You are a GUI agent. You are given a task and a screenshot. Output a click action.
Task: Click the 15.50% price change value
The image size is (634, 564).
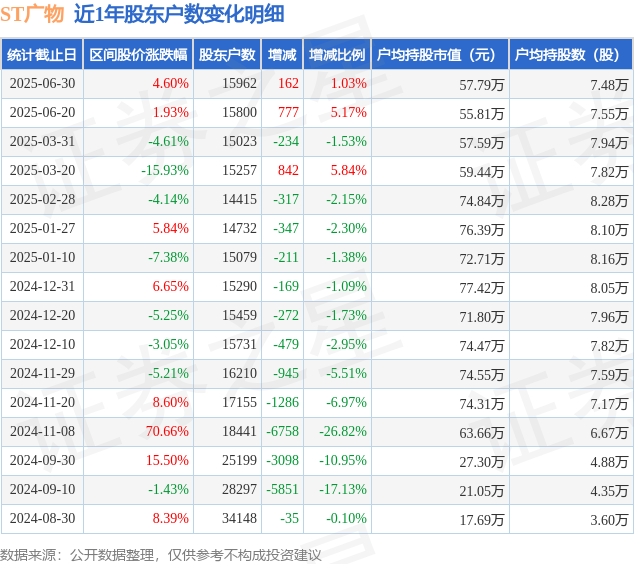167,460
